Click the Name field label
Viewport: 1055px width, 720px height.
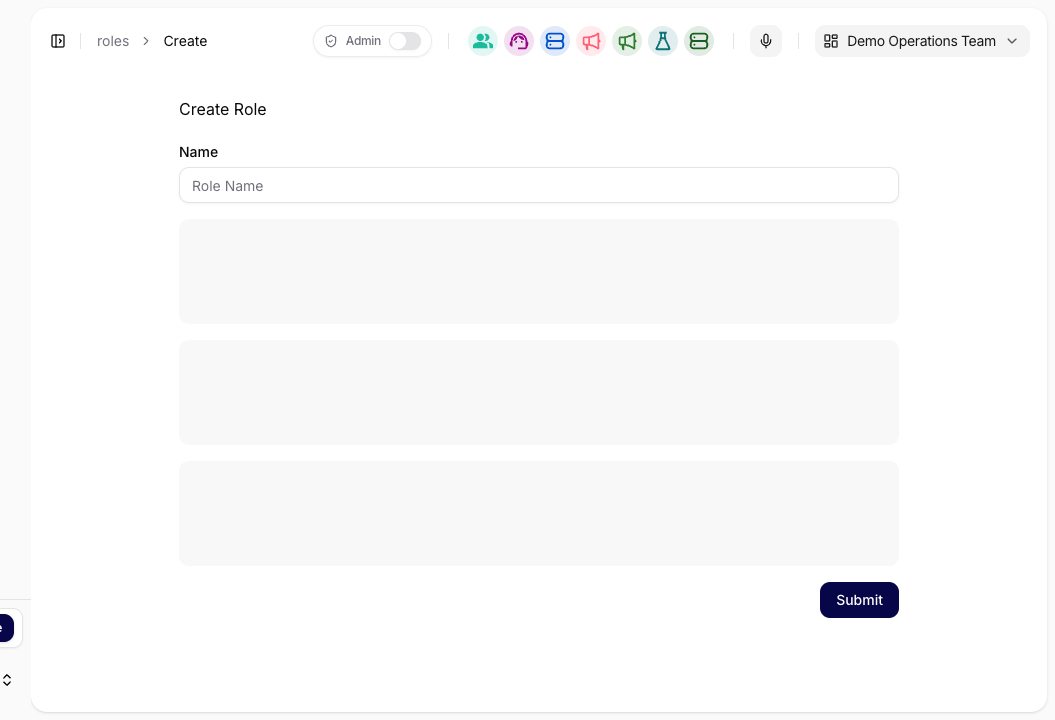click(198, 152)
